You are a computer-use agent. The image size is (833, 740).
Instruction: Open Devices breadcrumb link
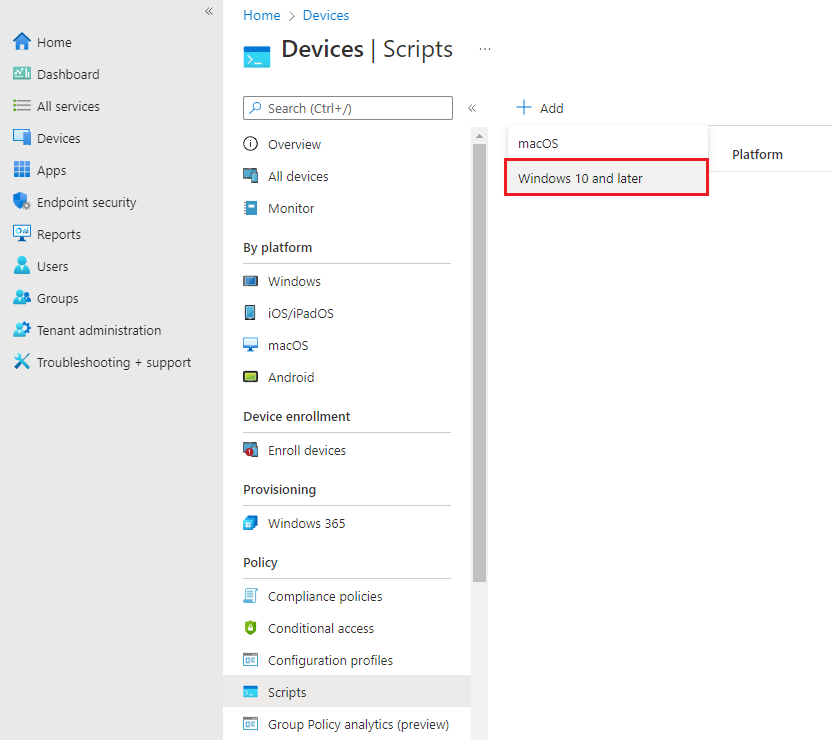coord(326,15)
